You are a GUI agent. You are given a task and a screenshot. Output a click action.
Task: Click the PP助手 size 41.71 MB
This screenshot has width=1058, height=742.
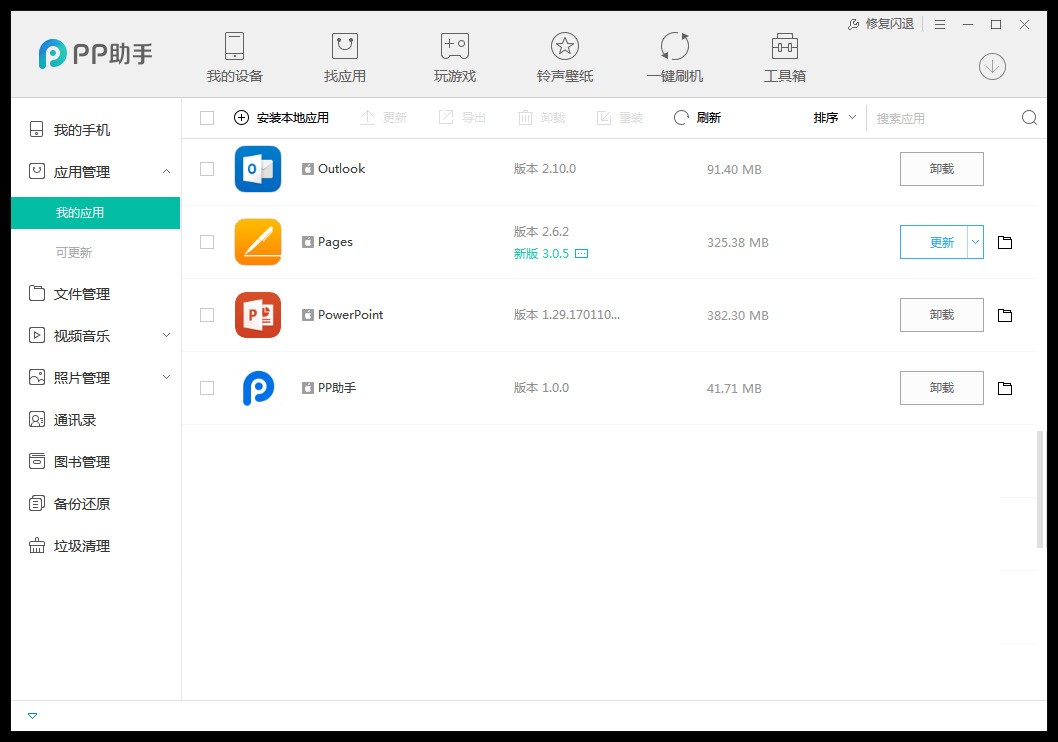[x=734, y=389]
